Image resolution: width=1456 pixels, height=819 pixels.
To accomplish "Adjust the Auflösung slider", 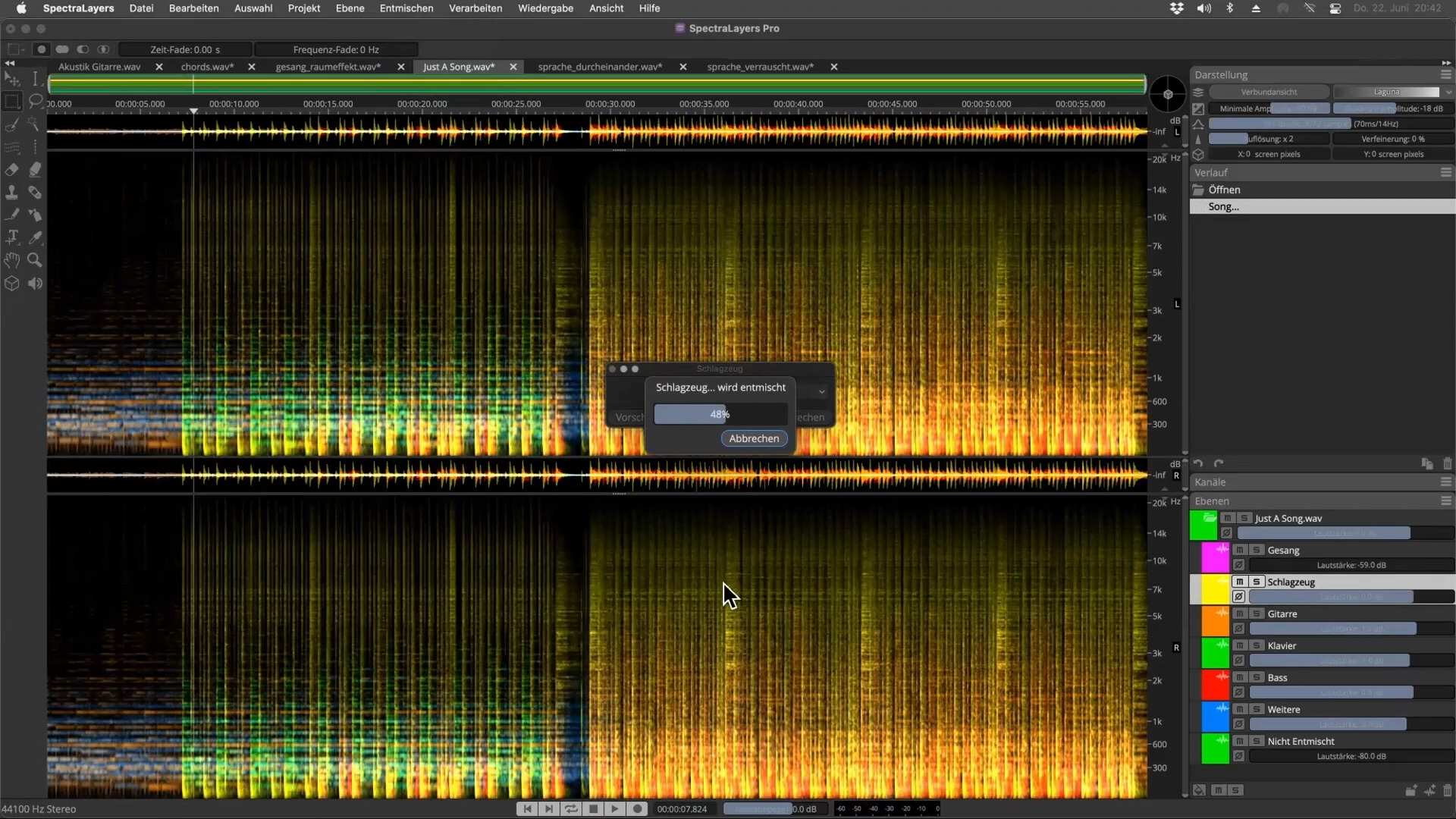I will click(1269, 139).
